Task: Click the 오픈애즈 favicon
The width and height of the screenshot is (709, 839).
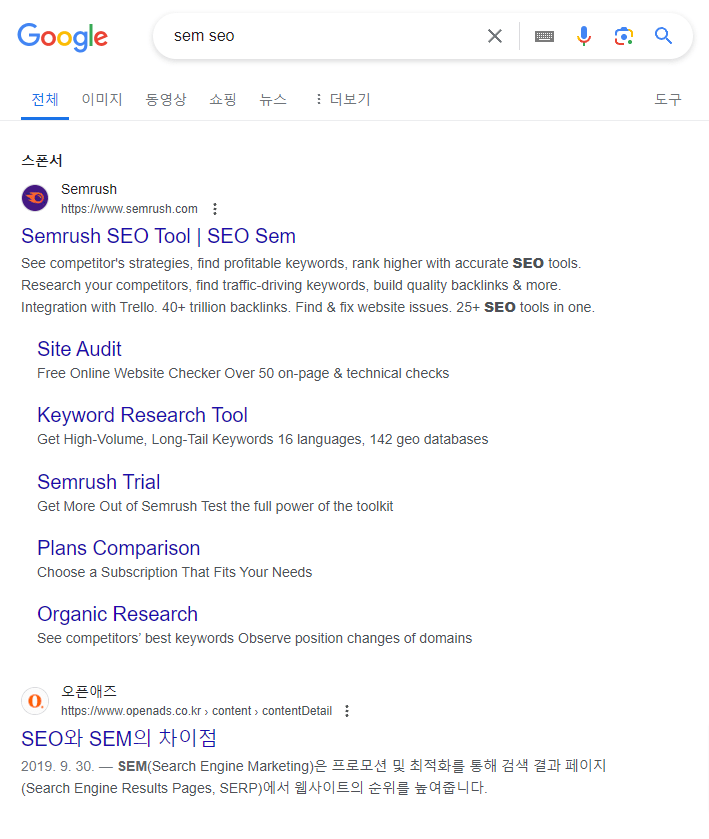Action: pyautogui.click(x=35, y=700)
